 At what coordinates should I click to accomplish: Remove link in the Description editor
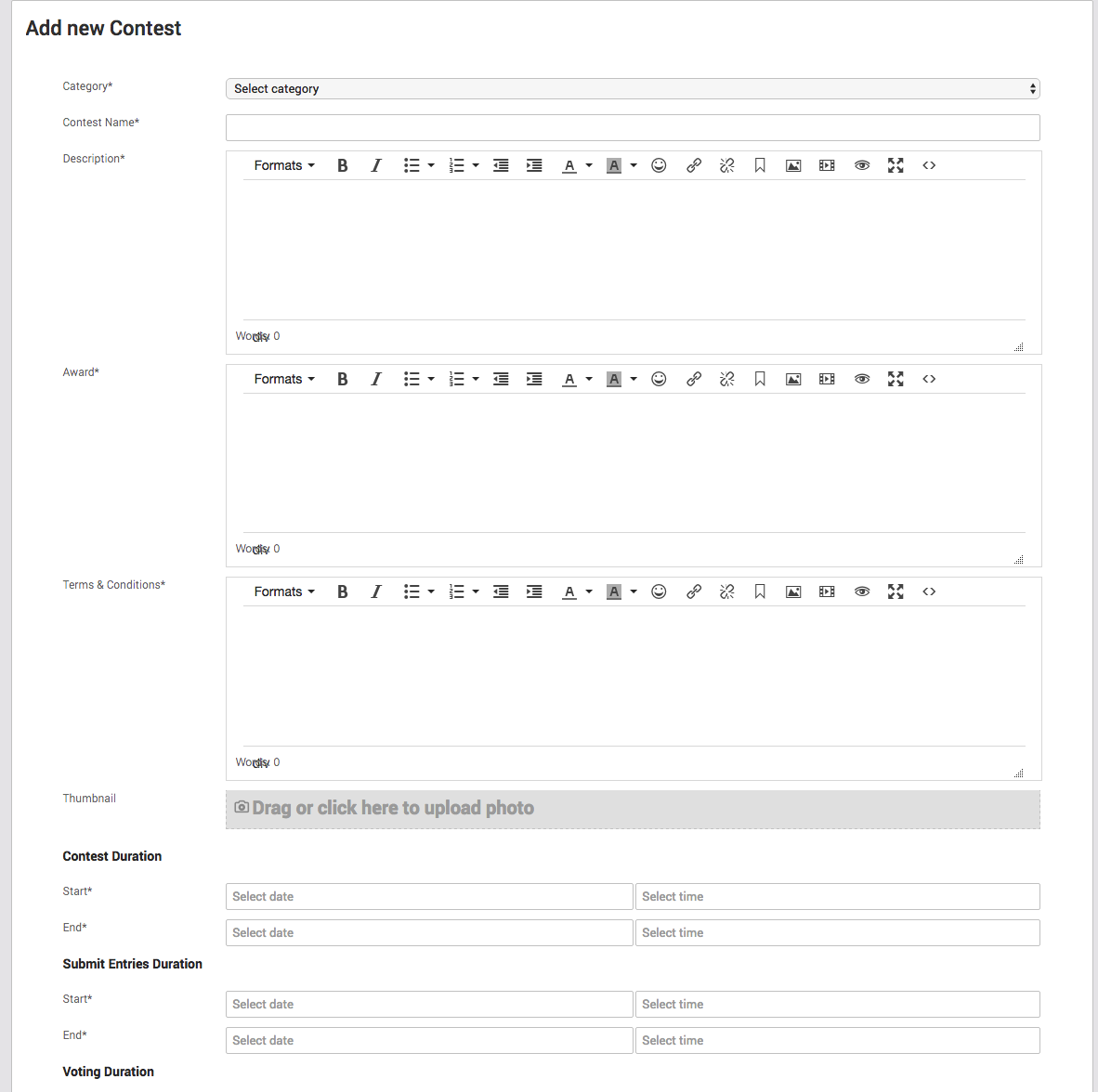[726, 165]
